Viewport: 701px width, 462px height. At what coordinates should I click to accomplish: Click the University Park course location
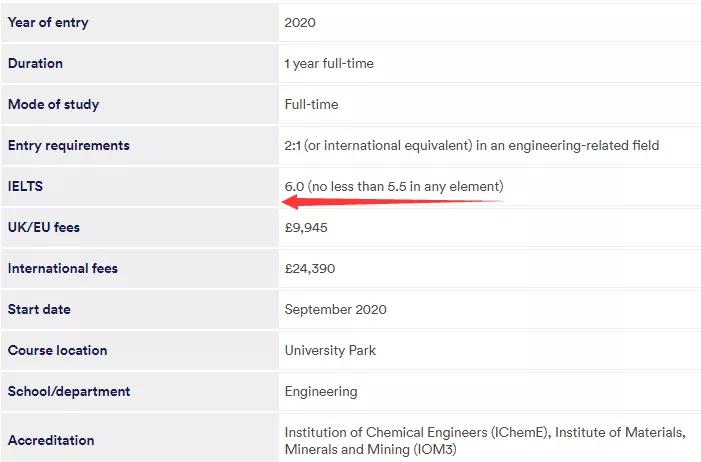[x=330, y=350]
